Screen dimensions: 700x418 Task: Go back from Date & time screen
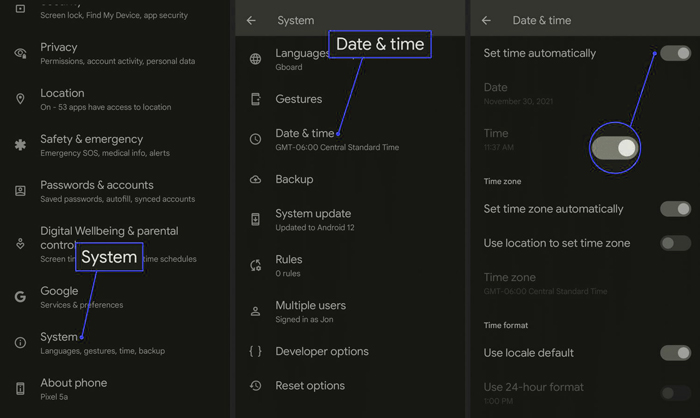(x=486, y=21)
